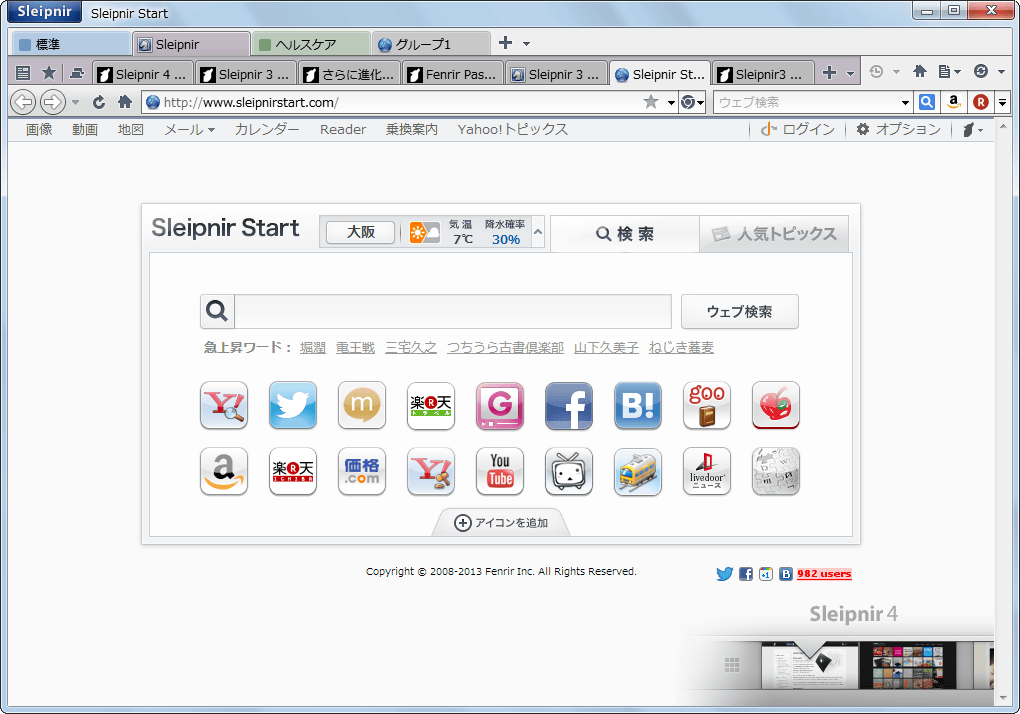Open the sidebar panel list icon
This screenshot has height=714, width=1020.
click(23, 73)
